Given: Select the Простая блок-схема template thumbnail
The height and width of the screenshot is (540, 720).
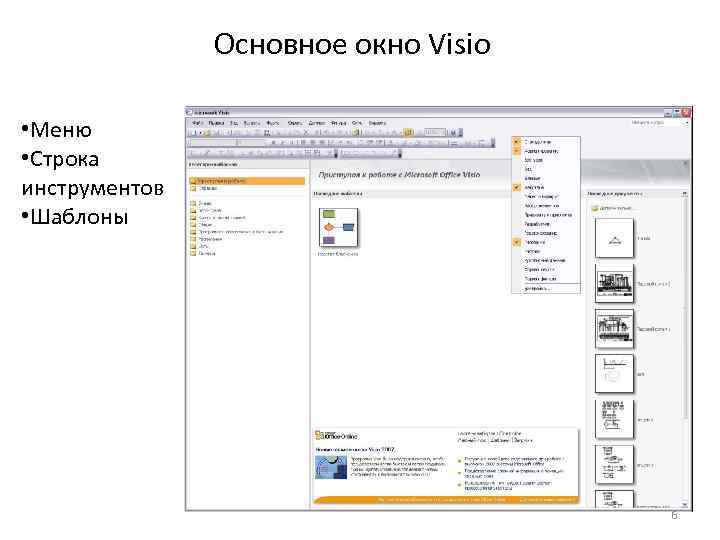Looking at the screenshot, I should (x=338, y=228).
